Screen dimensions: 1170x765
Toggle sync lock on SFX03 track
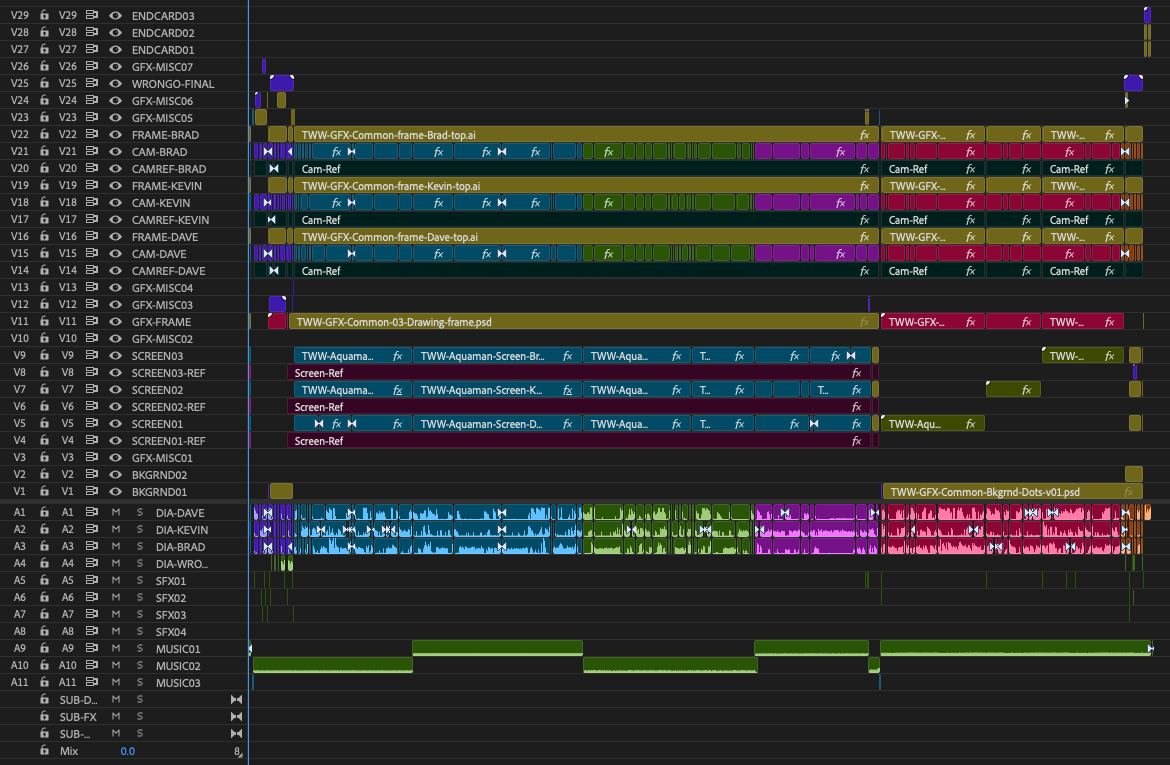[x=92, y=615]
